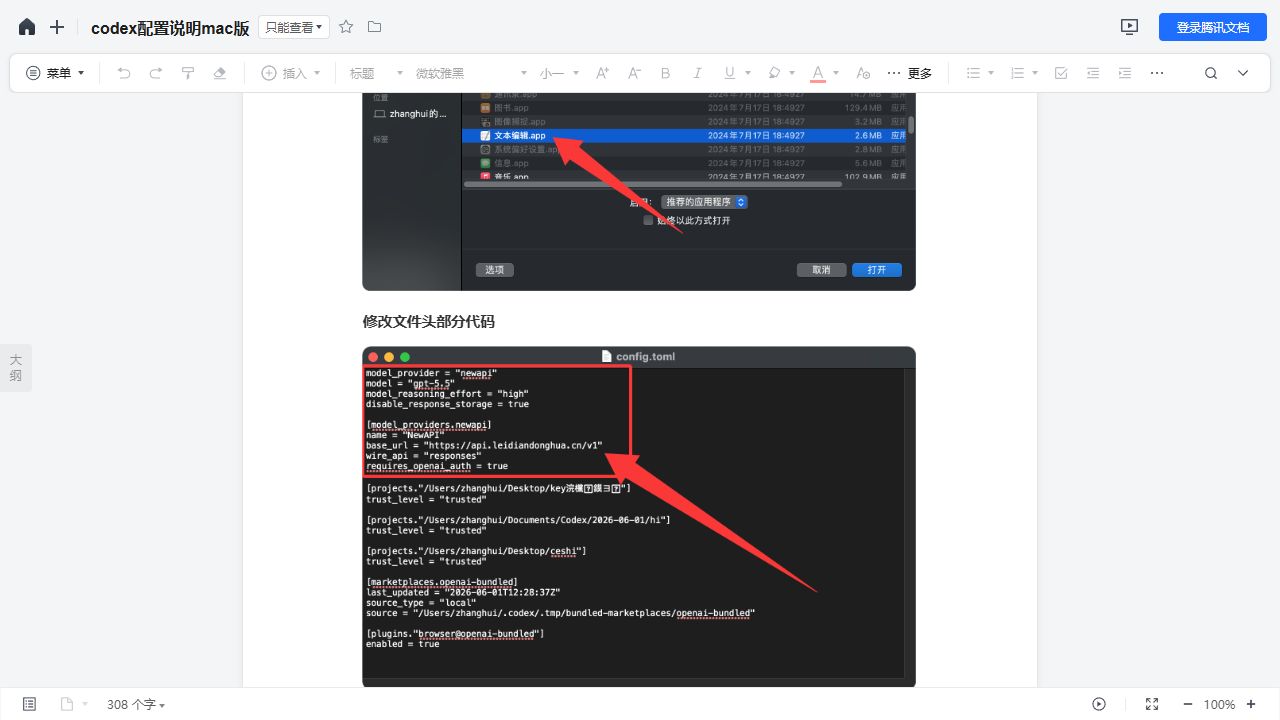The image size is (1280, 720).
Task: Toggle underline formatting
Action: point(730,73)
